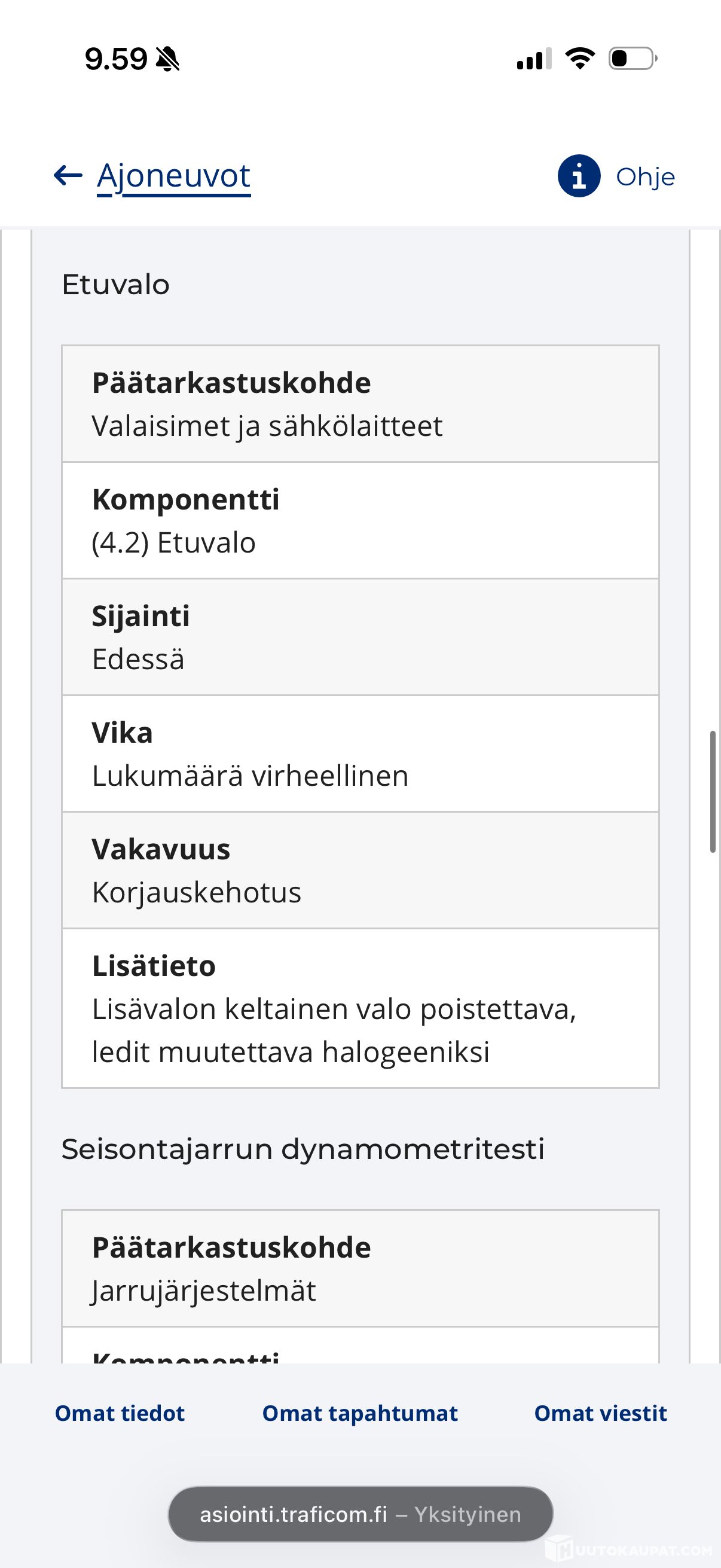Switch to Omat tiedot tab
The width and height of the screenshot is (721, 1568).
point(120,1413)
